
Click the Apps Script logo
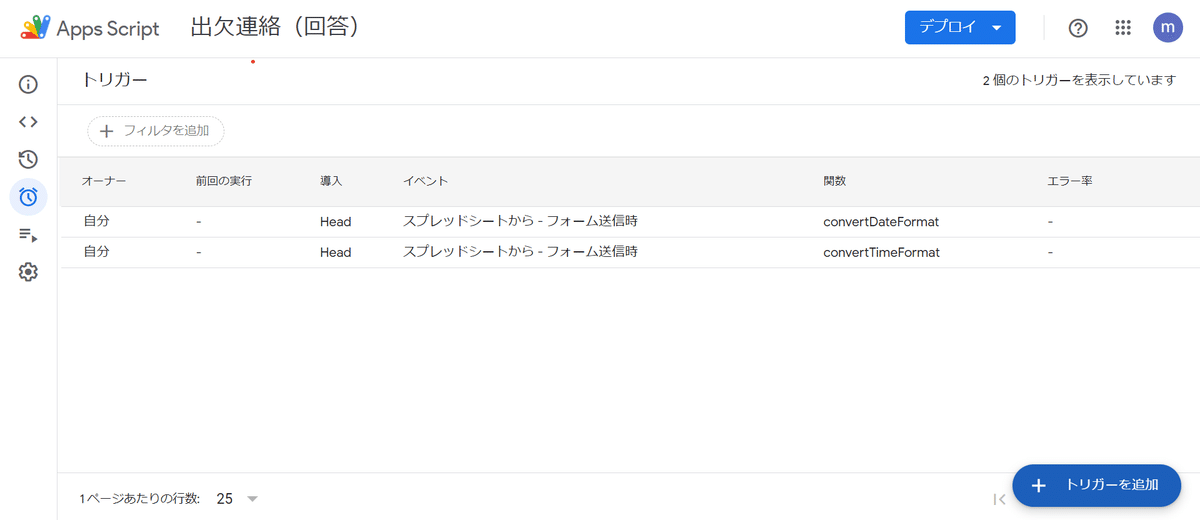tap(90, 29)
